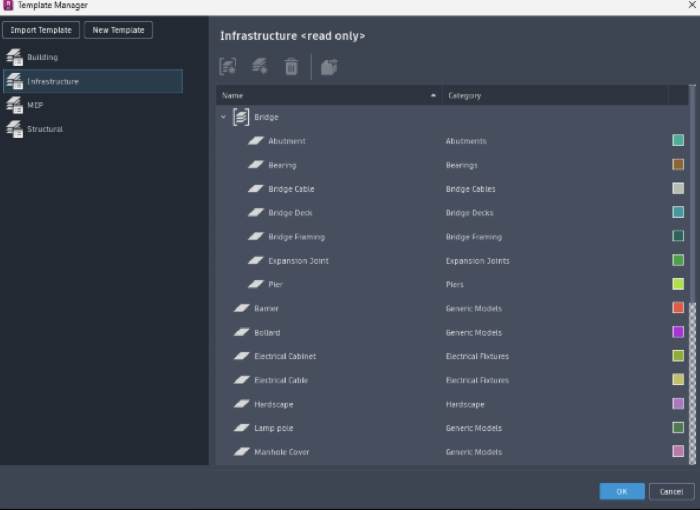Select Generic Models cell of Bollard row
700x510 pixels.
[x=474, y=333]
